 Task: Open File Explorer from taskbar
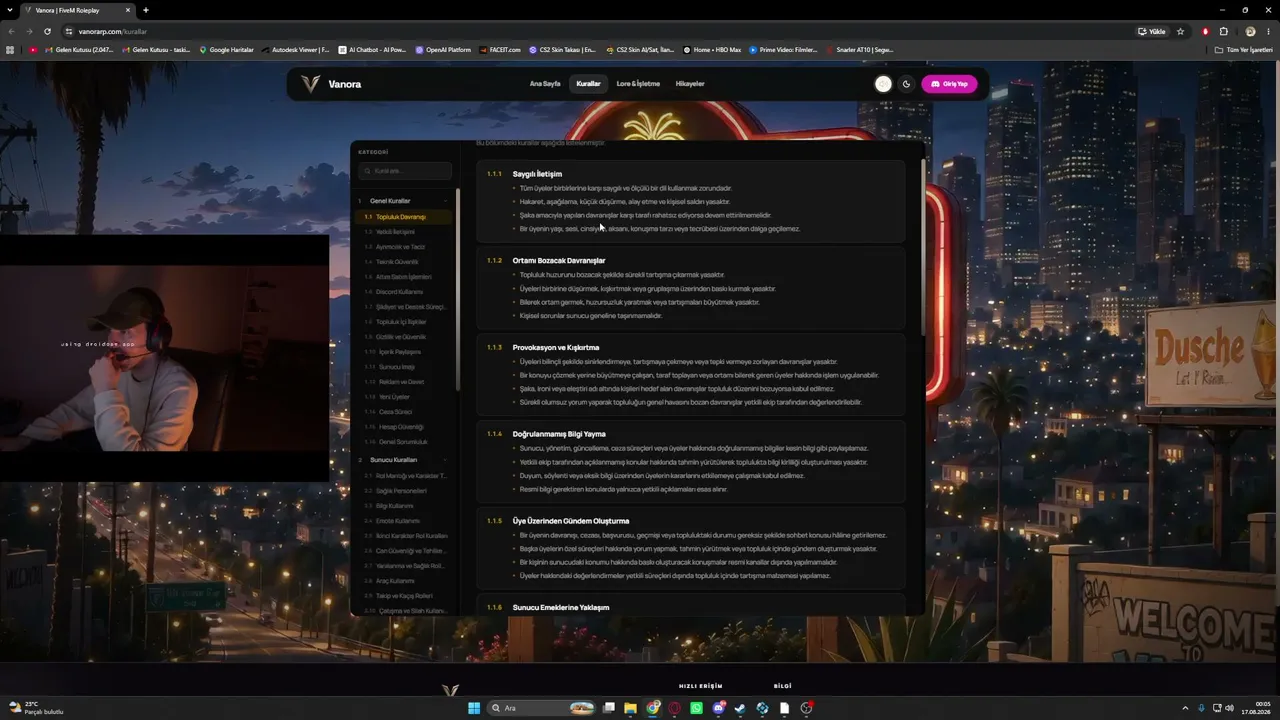[x=630, y=708]
